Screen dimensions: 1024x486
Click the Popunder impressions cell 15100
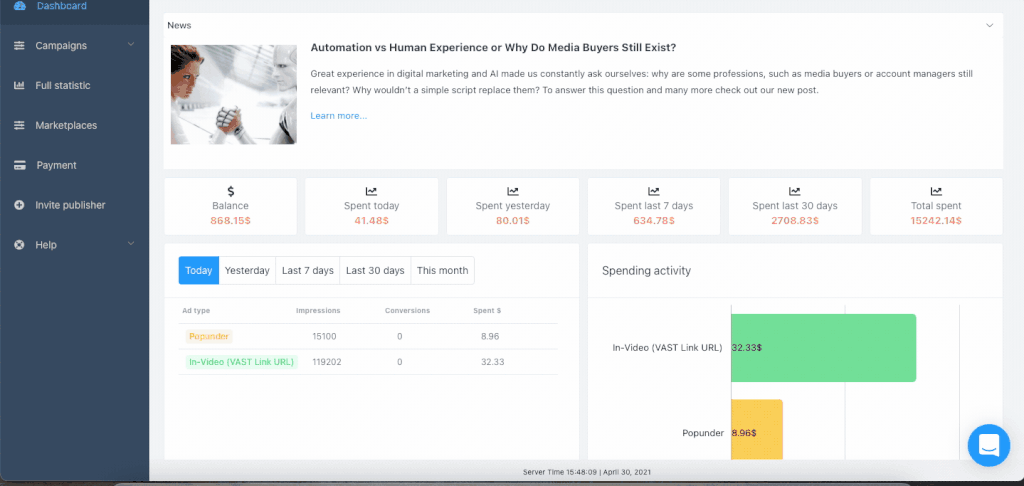[324, 336]
